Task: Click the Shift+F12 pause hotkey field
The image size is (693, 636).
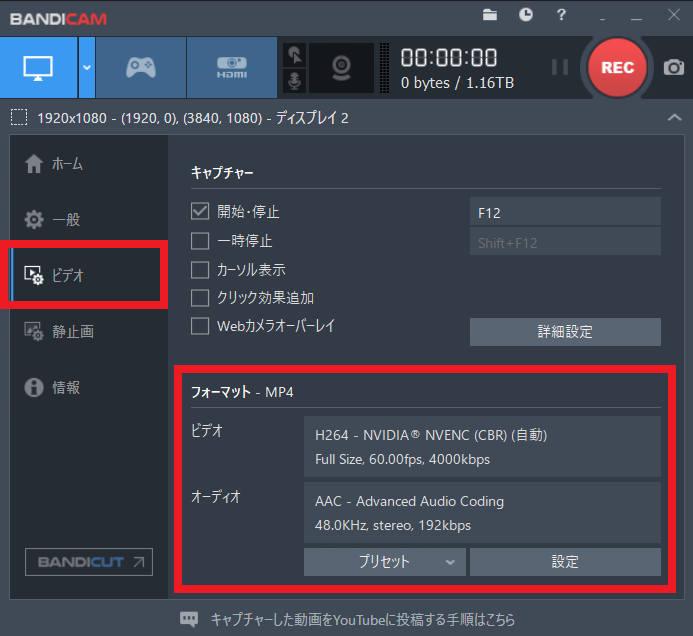Action: pos(565,241)
